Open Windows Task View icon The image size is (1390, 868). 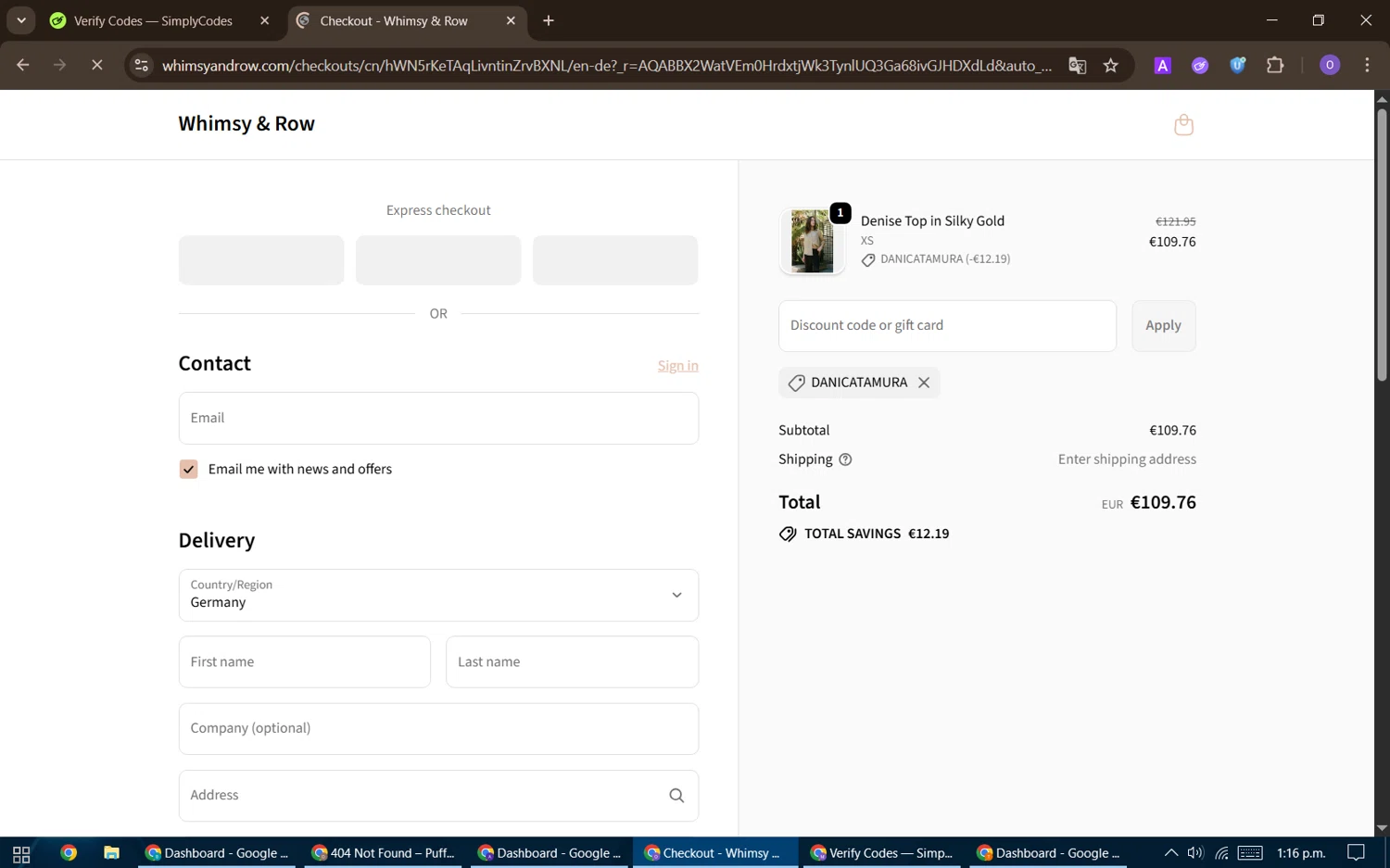pos(21,853)
